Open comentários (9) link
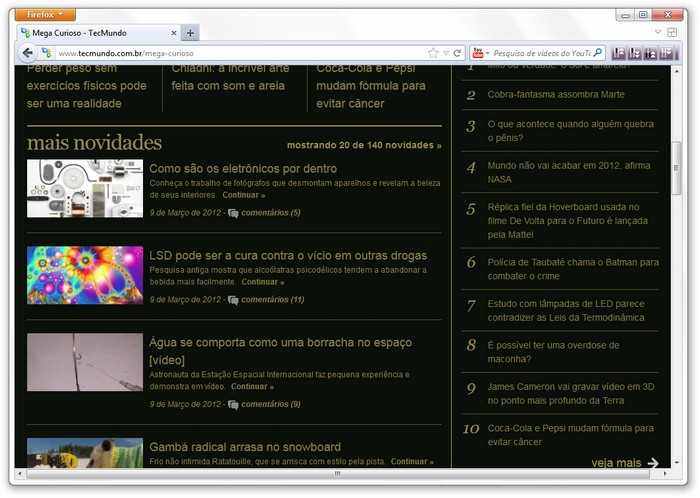700x498 pixels. (x=271, y=404)
